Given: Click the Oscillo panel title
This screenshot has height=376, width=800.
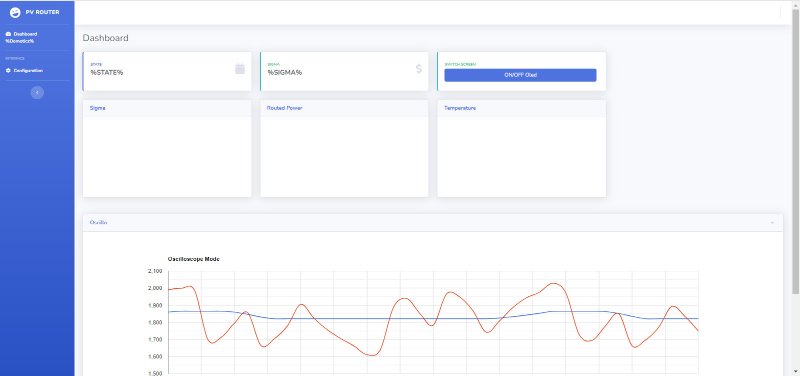Looking at the screenshot, I should pos(98,223).
